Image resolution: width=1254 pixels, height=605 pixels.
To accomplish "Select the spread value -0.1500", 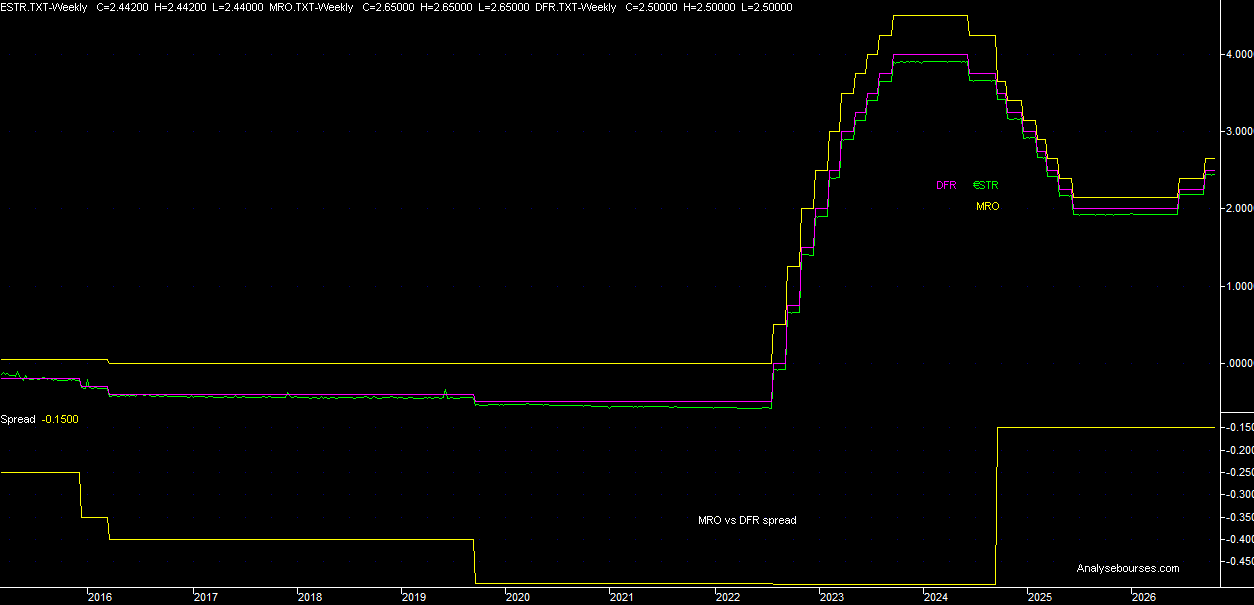I will pyautogui.click(x=60, y=419).
